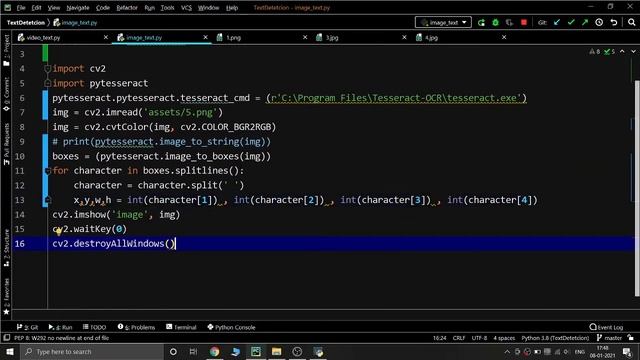640x360 pixels.
Task: Show Git history clock icon
Action: [x=599, y=22]
